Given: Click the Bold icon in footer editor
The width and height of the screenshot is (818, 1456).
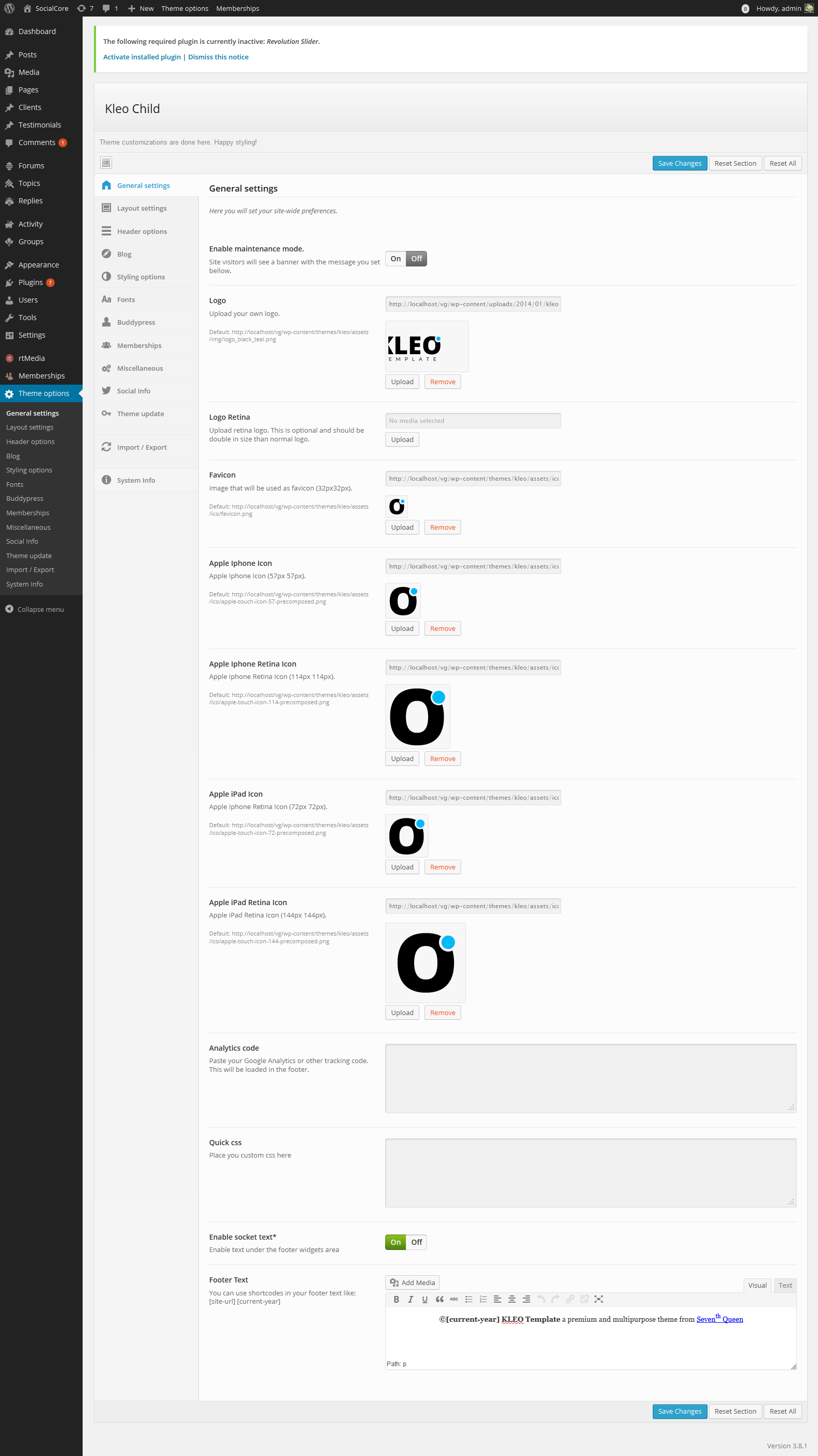Looking at the screenshot, I should (x=396, y=1299).
